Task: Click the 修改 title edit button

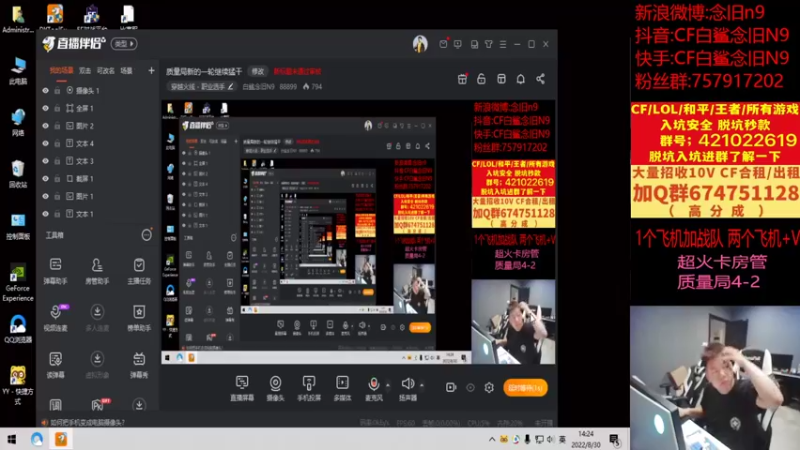Action: pos(258,71)
